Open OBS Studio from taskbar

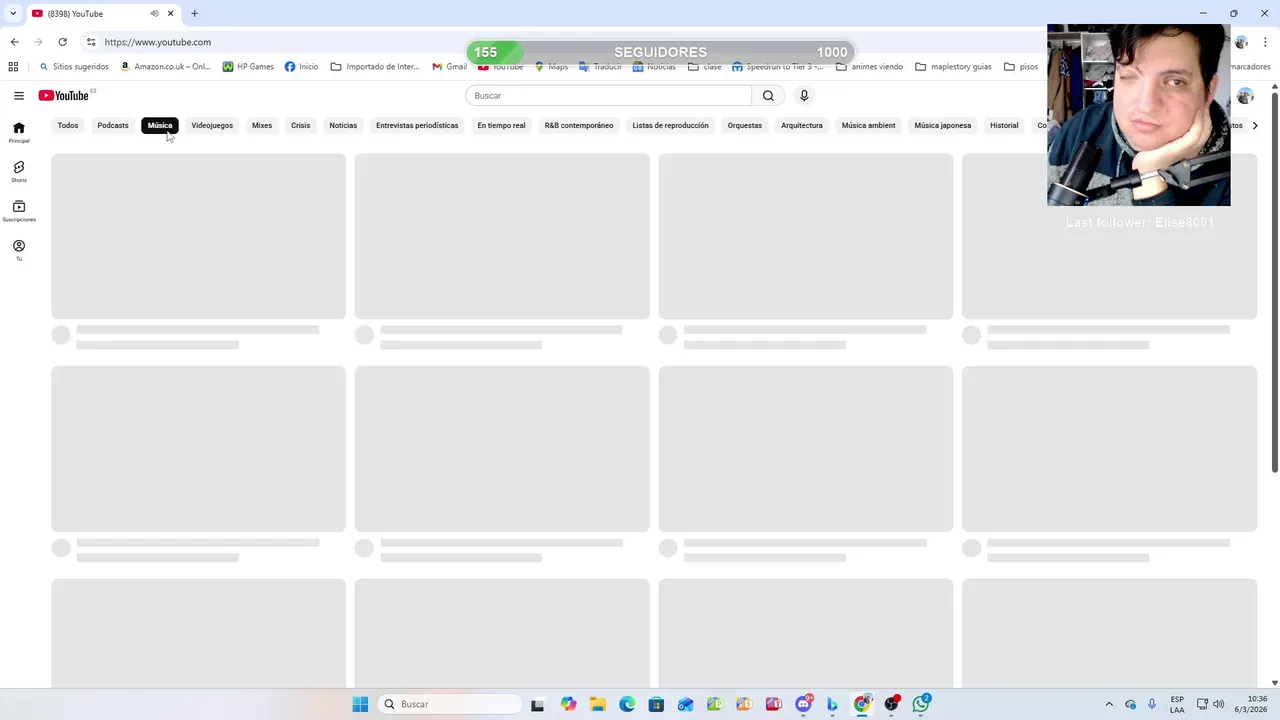pos(891,704)
